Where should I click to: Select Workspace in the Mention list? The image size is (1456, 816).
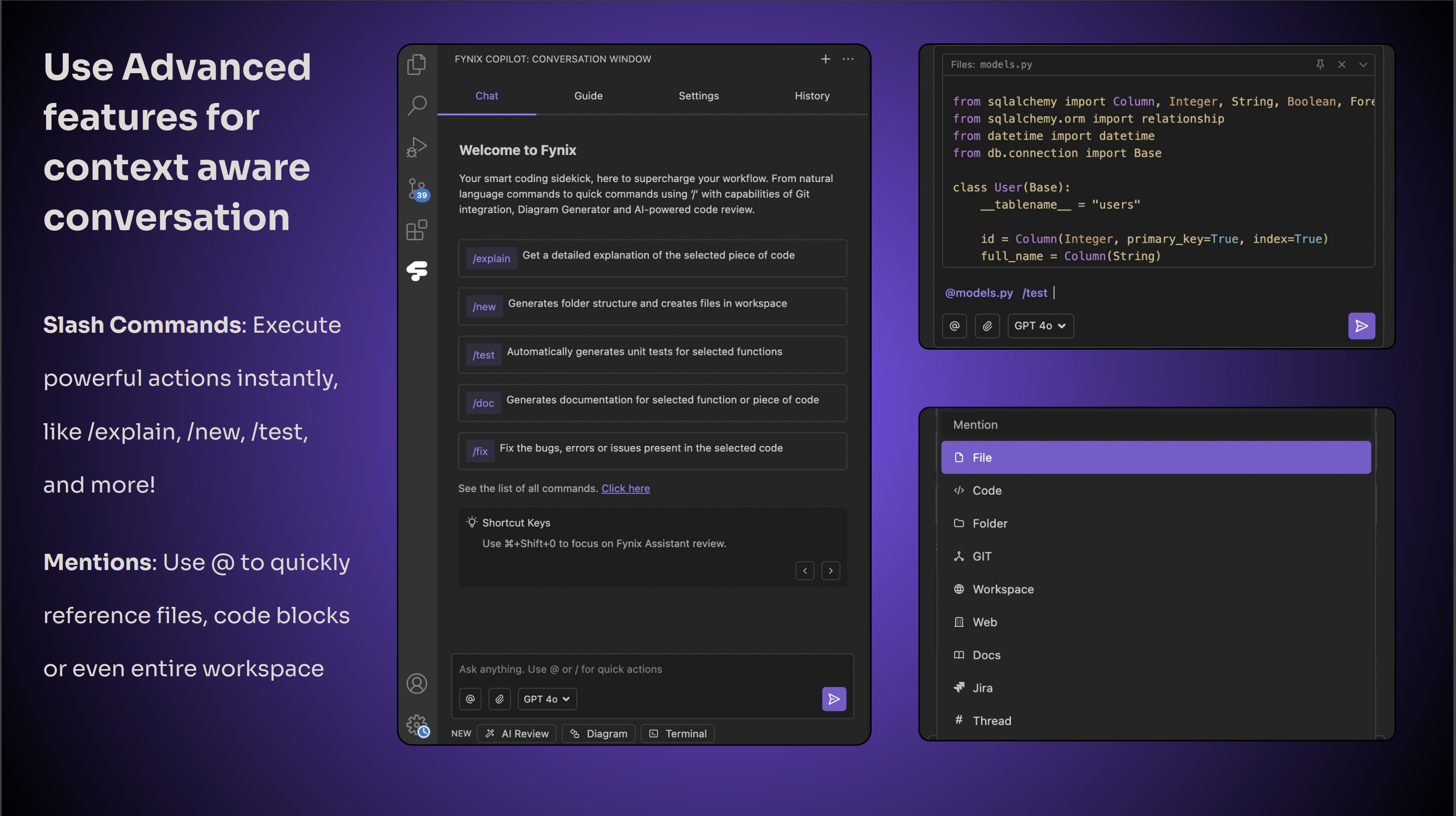point(1003,589)
